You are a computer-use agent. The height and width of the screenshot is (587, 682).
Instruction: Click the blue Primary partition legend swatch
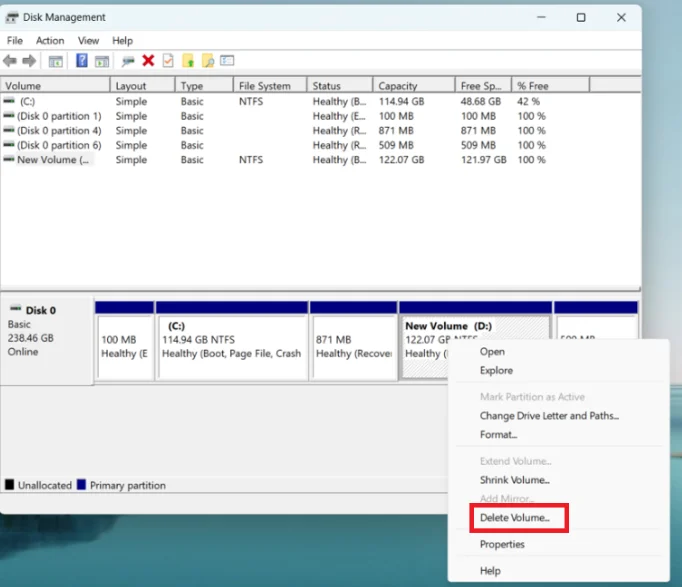(81, 484)
